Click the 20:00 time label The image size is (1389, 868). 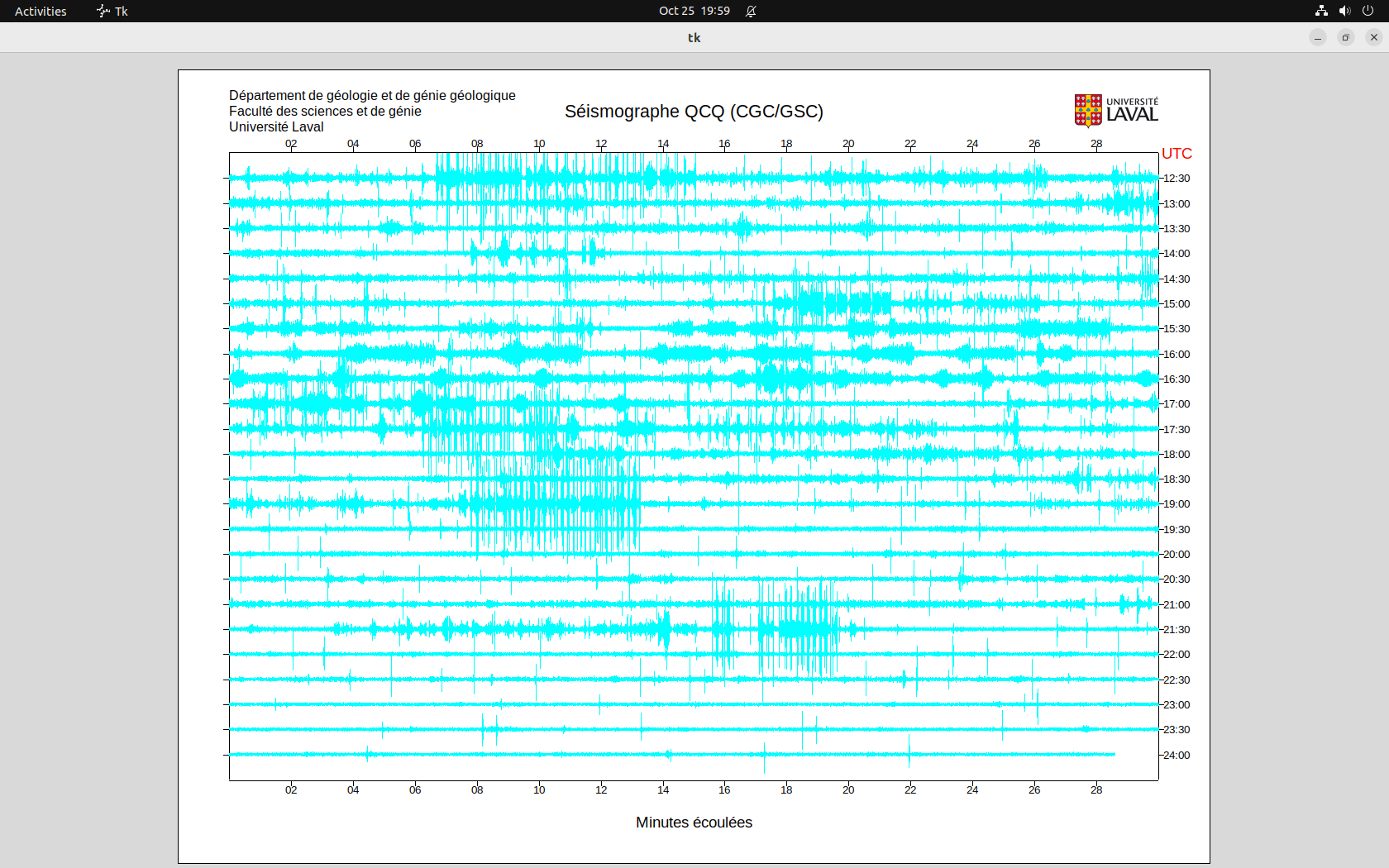coord(1177,555)
